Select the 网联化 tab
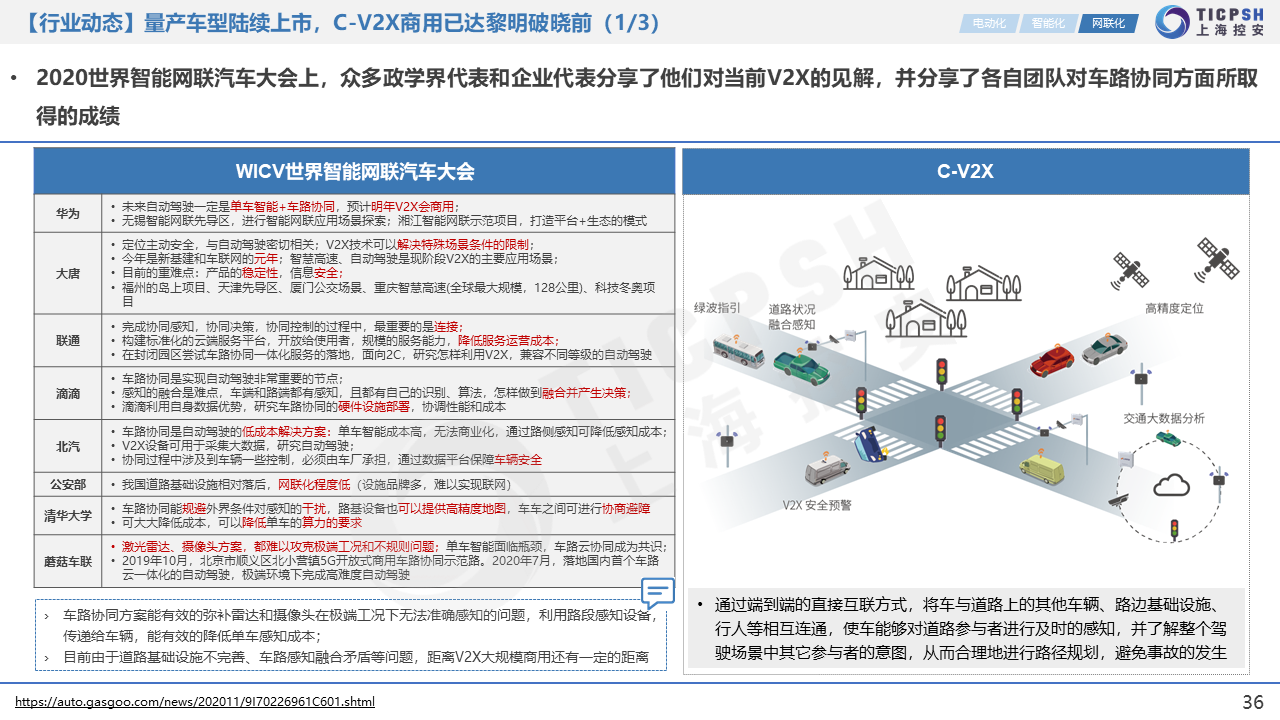Image resolution: width=1280 pixels, height=720 pixels. click(1107, 23)
